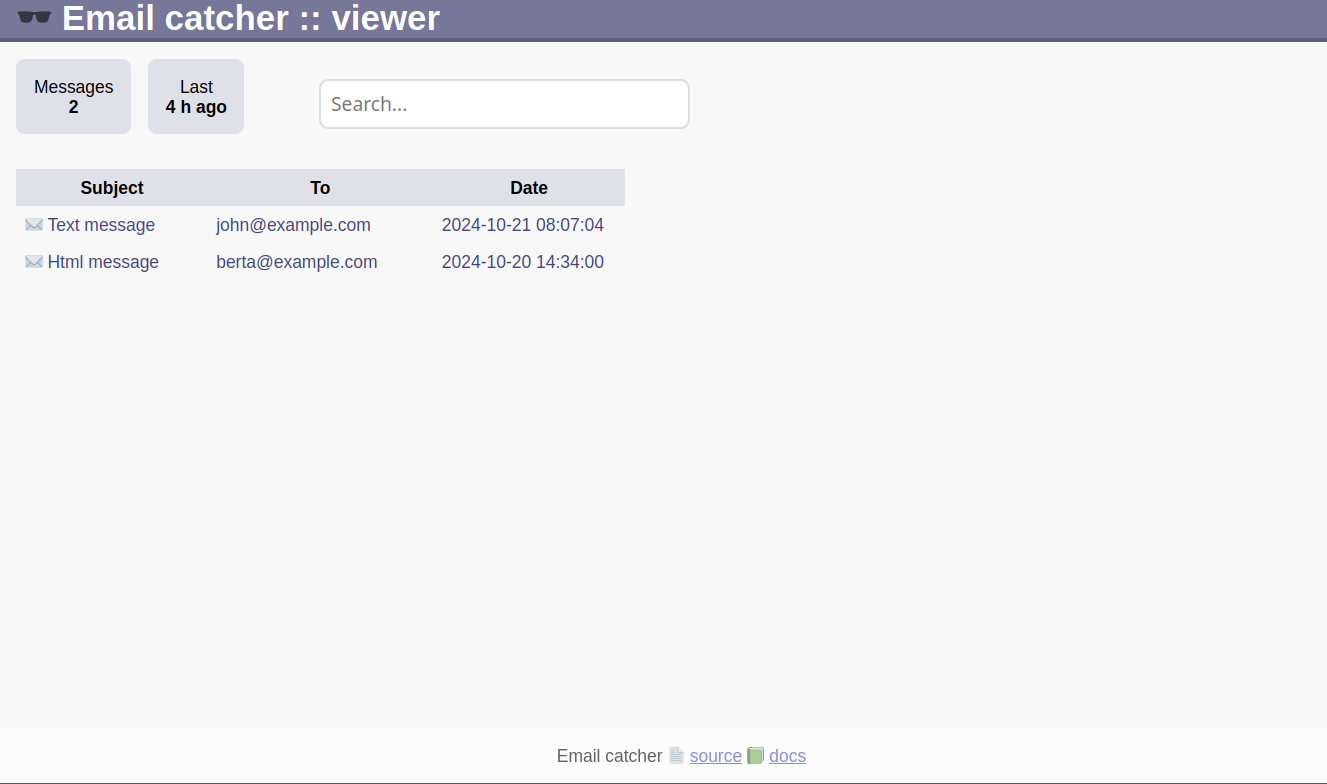The width and height of the screenshot is (1327, 784).
Task: Open the docs link in footer
Action: [x=787, y=756]
